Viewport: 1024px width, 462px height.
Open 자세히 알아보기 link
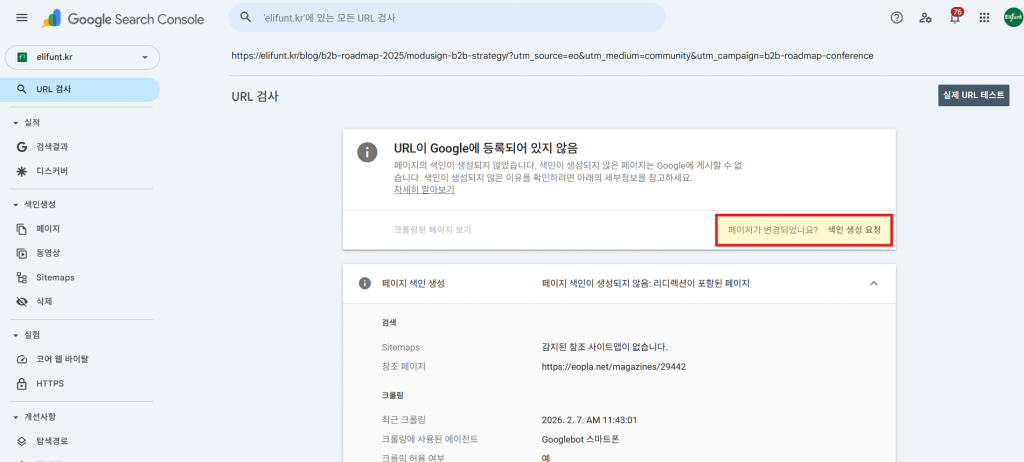click(x=424, y=189)
